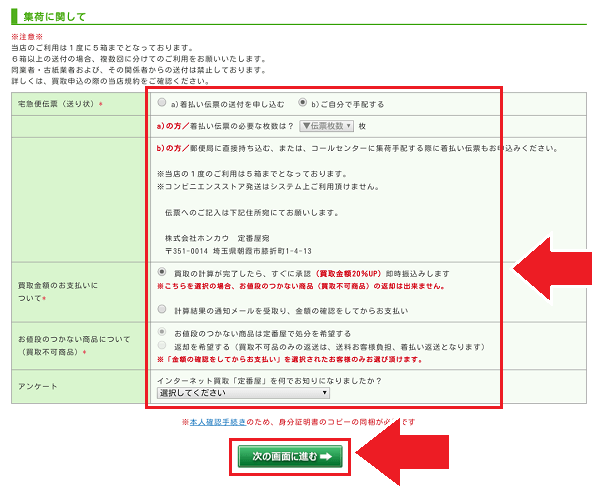Image resolution: width=599 pixels, height=494 pixels.
Task: Select 返却を希望する radio option
Action: pos(162,345)
